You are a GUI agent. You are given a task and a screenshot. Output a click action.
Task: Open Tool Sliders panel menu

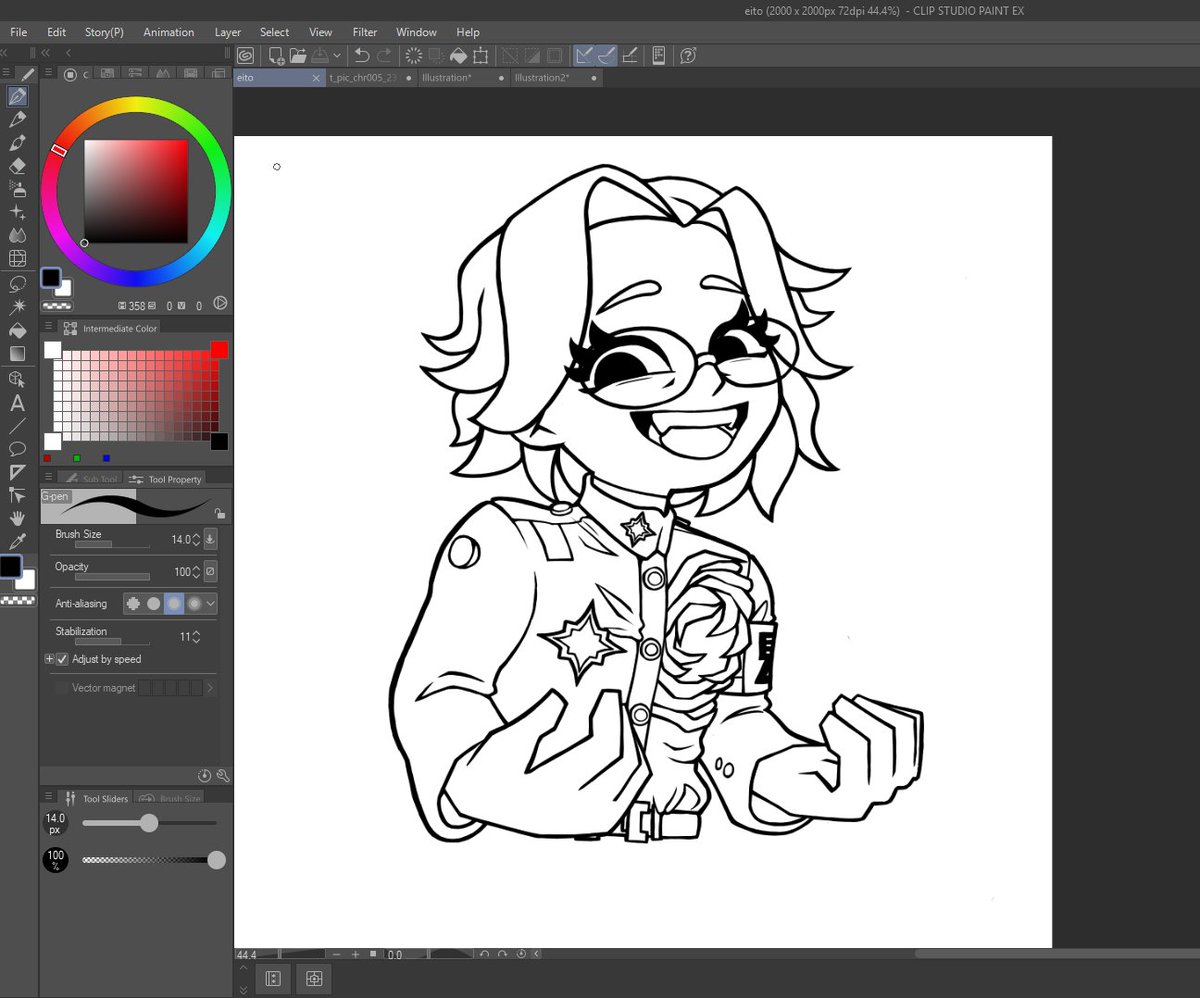point(46,798)
